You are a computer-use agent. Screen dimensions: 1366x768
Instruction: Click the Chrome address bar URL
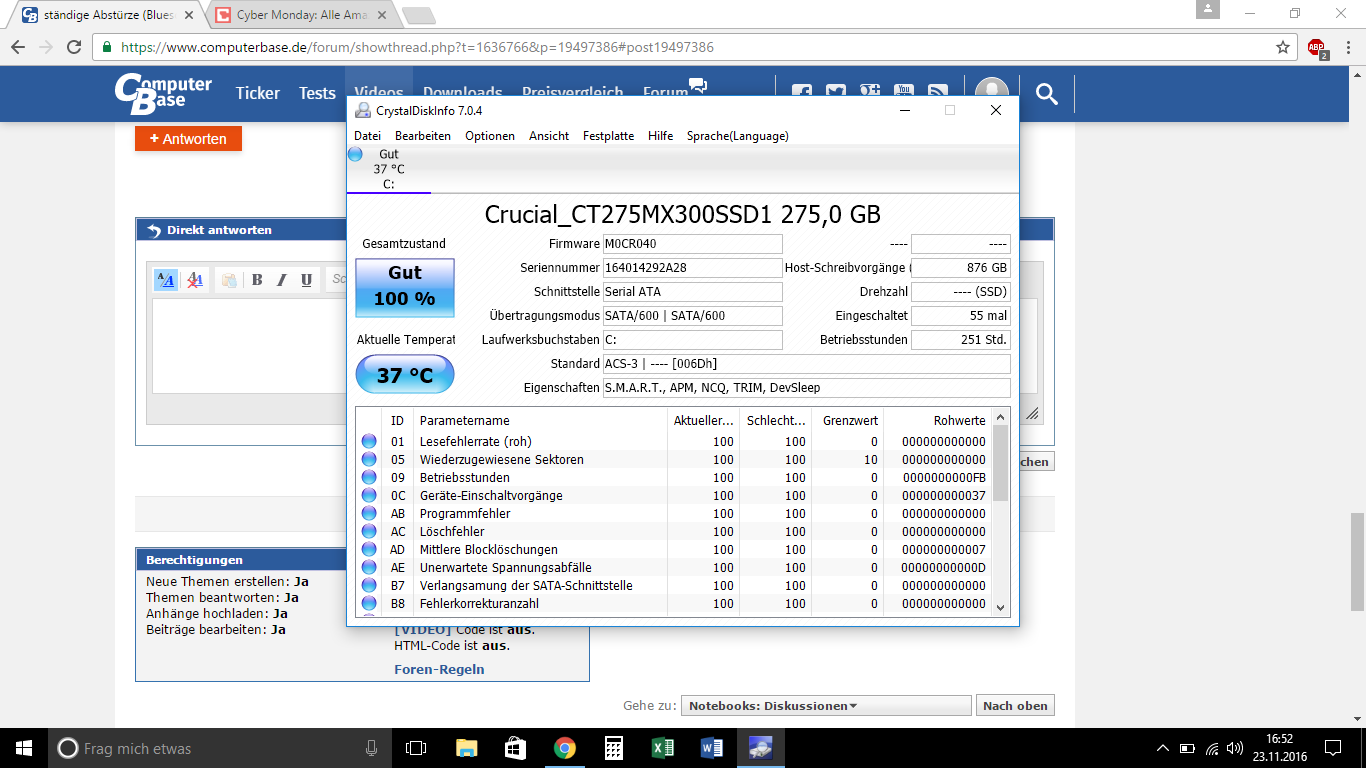pos(417,47)
